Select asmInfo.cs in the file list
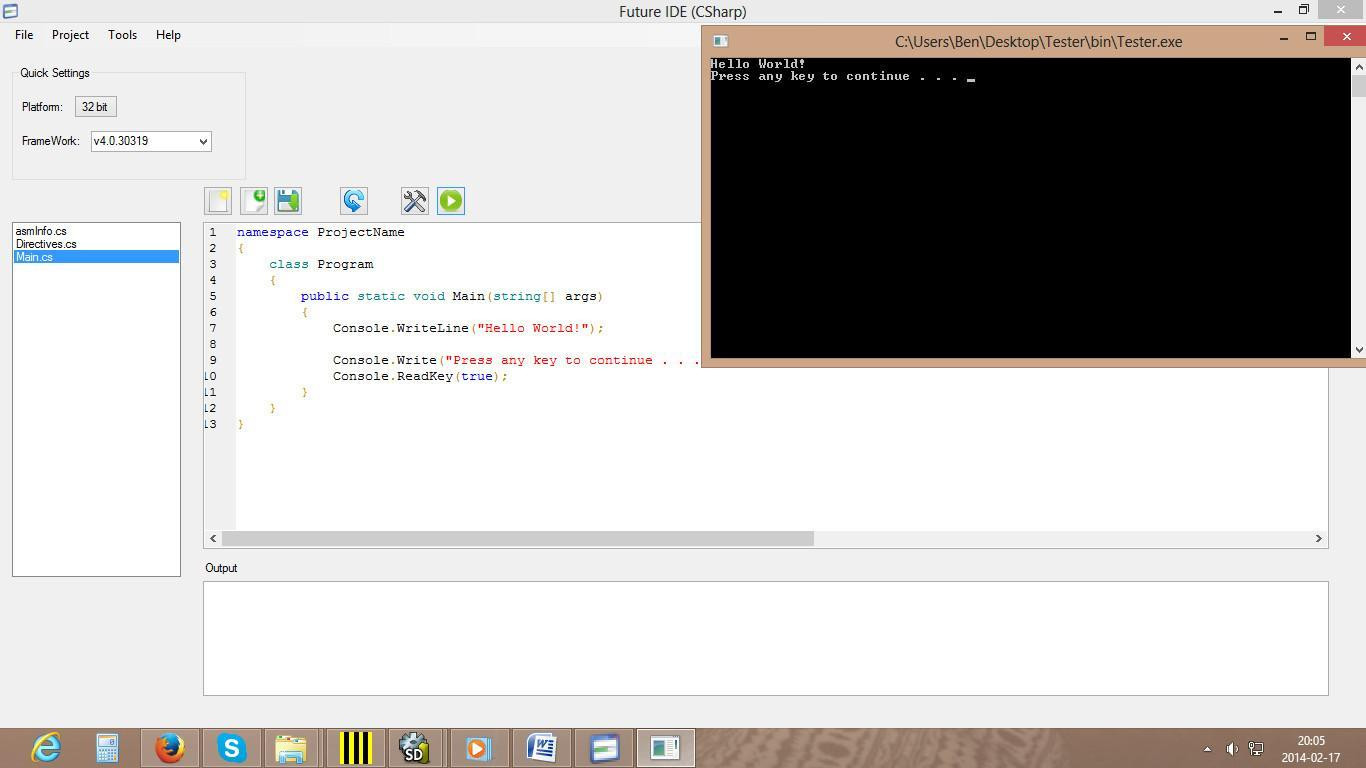This screenshot has height=768, width=1366. (x=41, y=231)
